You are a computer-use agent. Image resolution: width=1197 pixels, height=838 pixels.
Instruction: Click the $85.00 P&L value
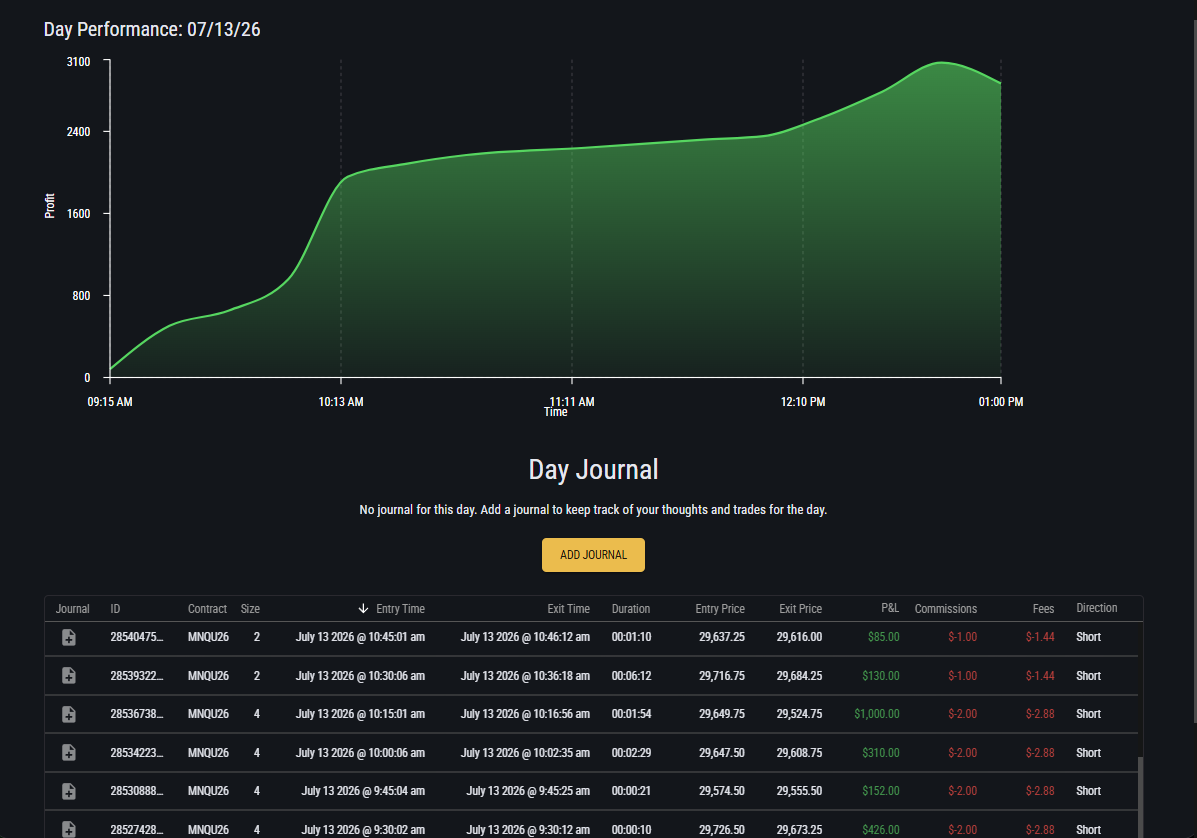pos(883,637)
